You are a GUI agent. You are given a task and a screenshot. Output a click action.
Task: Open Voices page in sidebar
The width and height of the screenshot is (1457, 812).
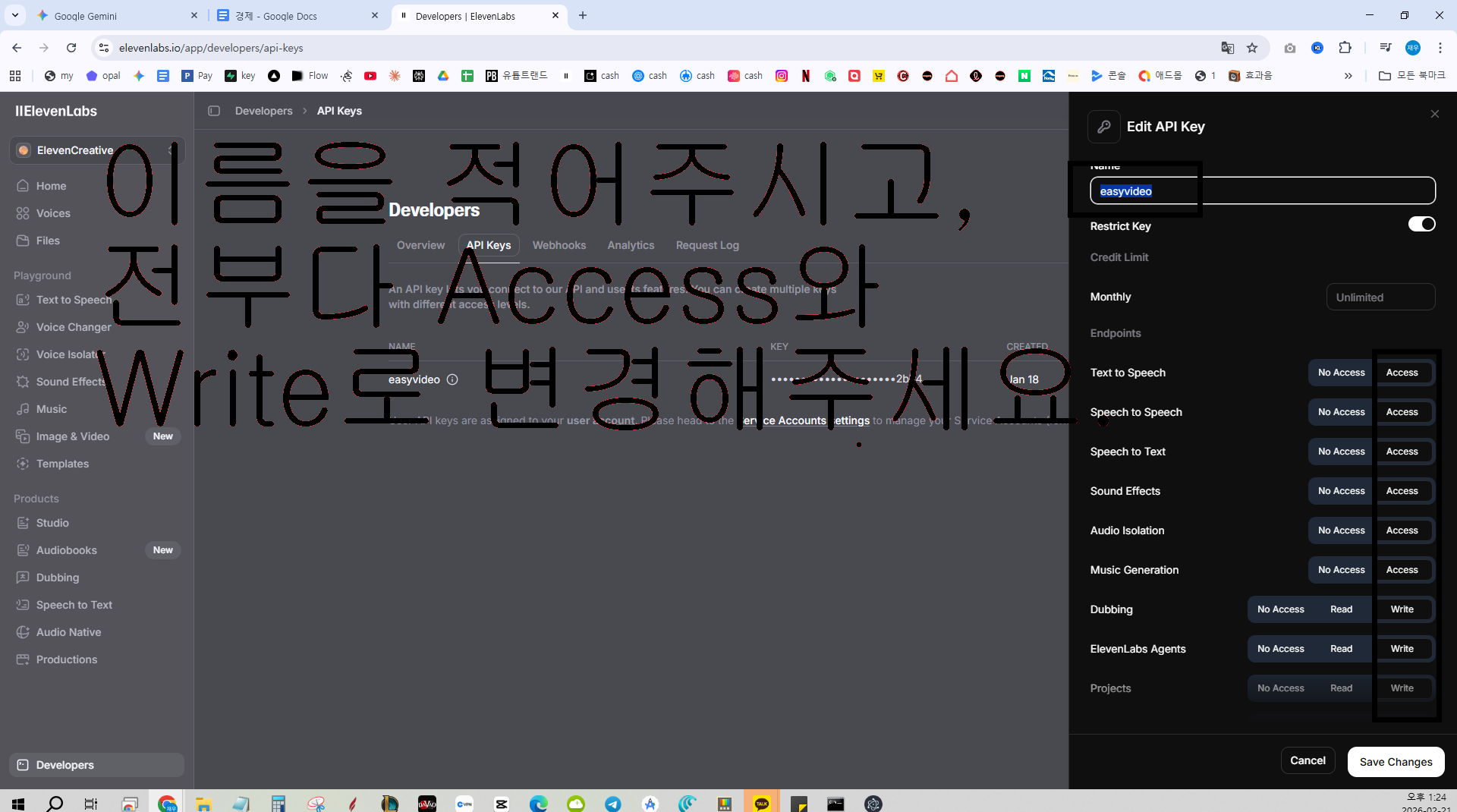[53, 213]
